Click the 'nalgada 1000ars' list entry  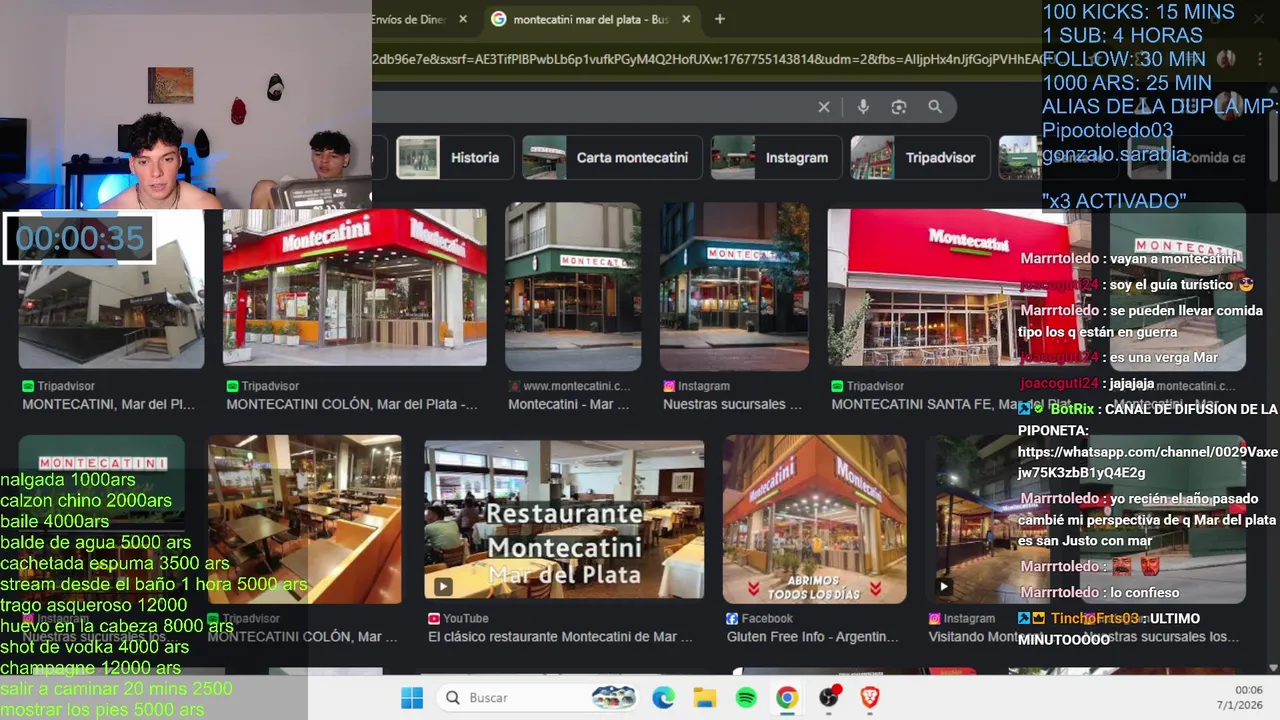tap(68, 480)
